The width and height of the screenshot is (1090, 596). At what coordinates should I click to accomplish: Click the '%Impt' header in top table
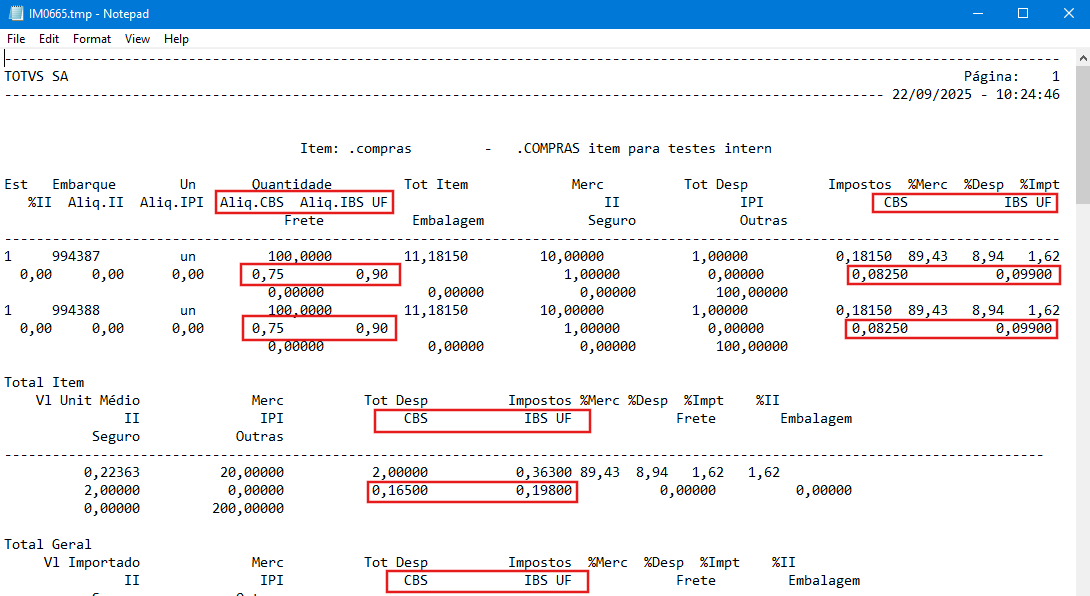(1039, 184)
